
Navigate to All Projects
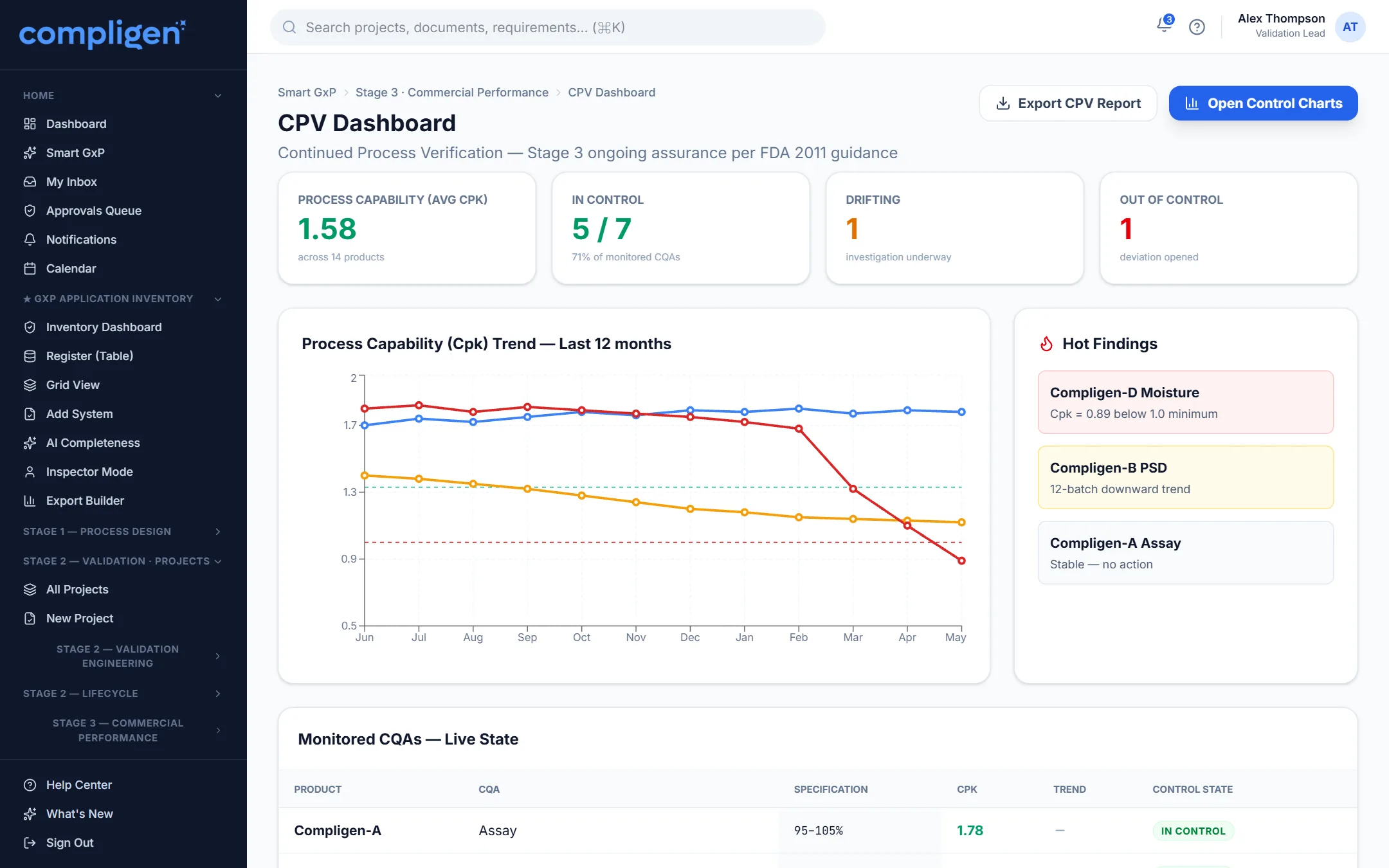coord(123,589)
